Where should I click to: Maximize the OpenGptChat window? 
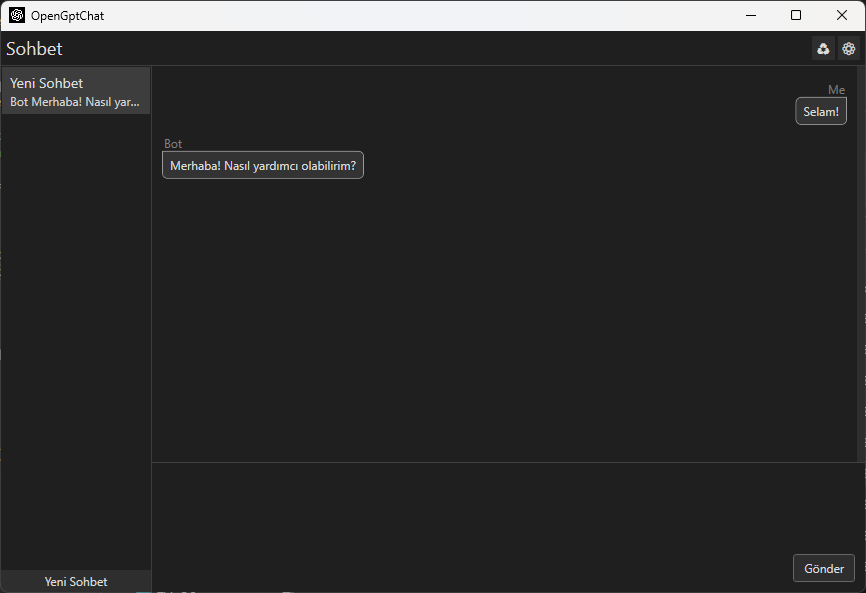click(796, 15)
